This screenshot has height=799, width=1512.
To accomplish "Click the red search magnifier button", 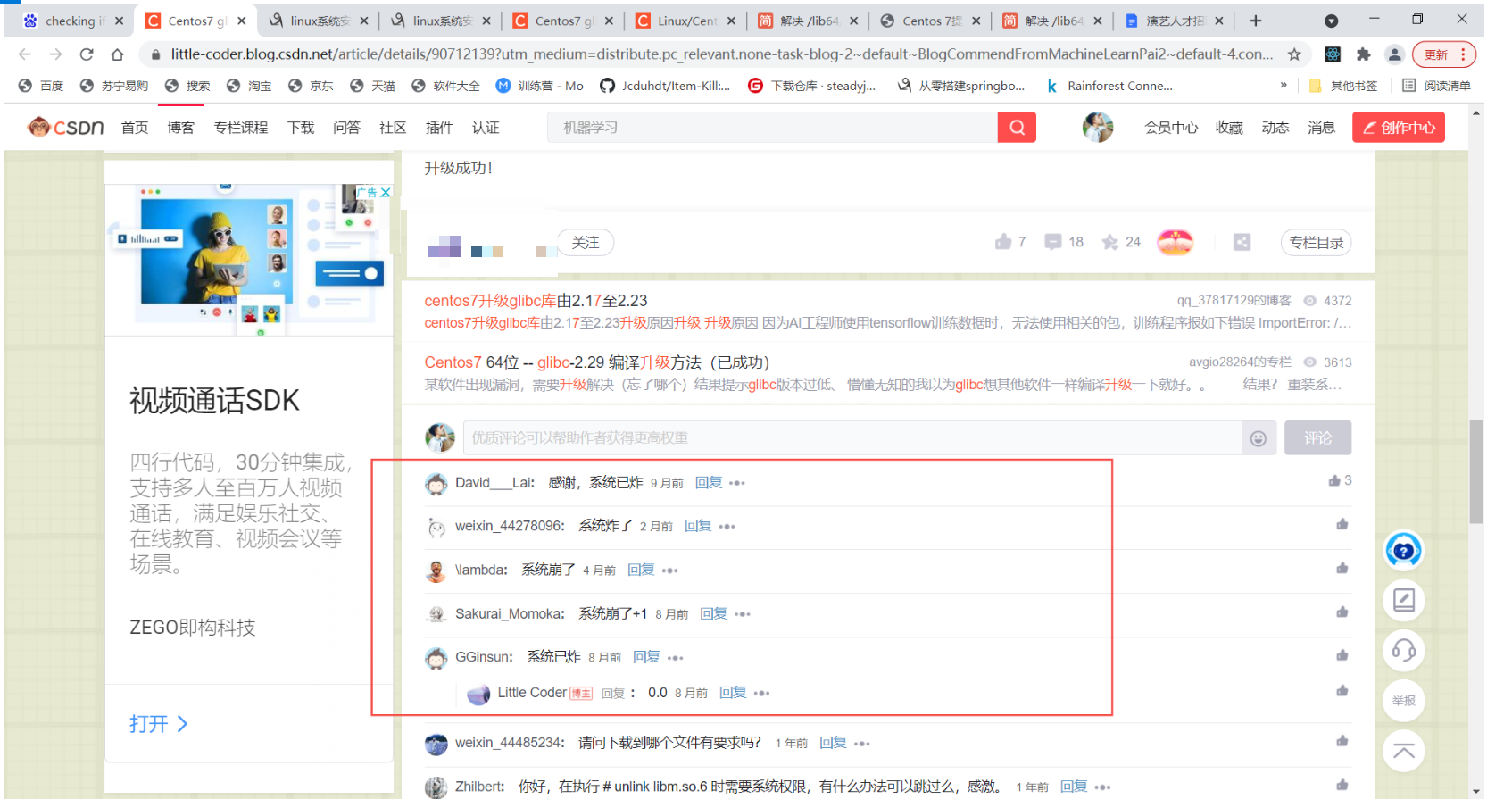I will tap(1017, 128).
